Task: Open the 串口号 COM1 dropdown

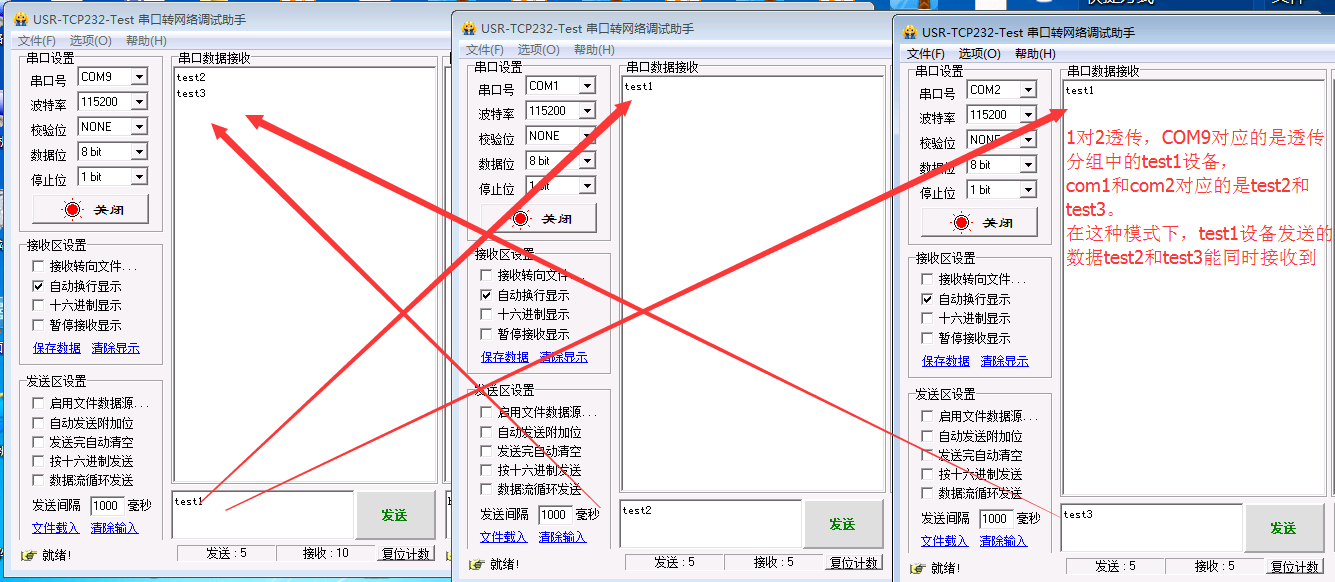Action: (x=587, y=86)
